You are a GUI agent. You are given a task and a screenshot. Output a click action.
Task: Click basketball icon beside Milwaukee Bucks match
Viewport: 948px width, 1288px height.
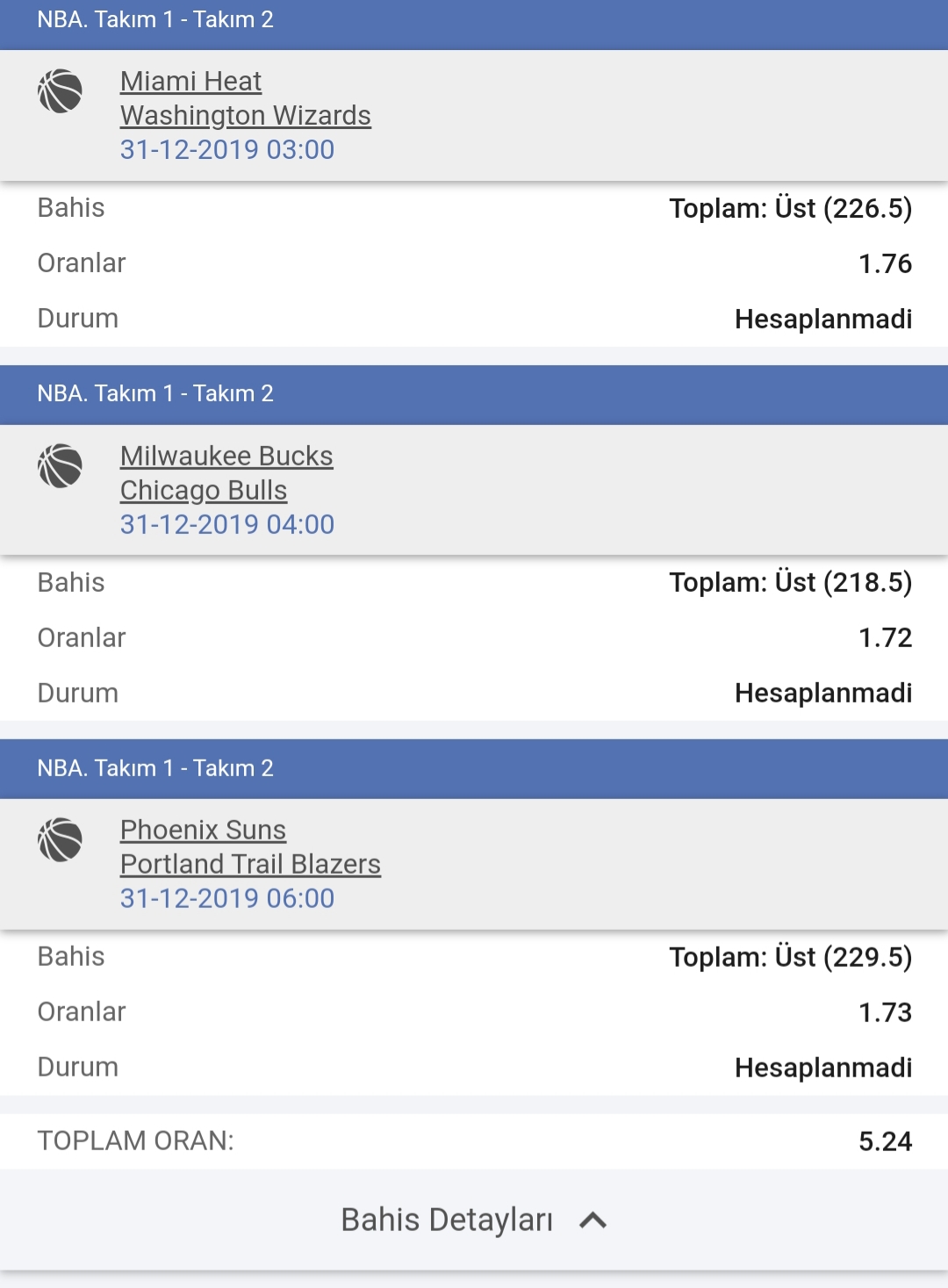[60, 465]
